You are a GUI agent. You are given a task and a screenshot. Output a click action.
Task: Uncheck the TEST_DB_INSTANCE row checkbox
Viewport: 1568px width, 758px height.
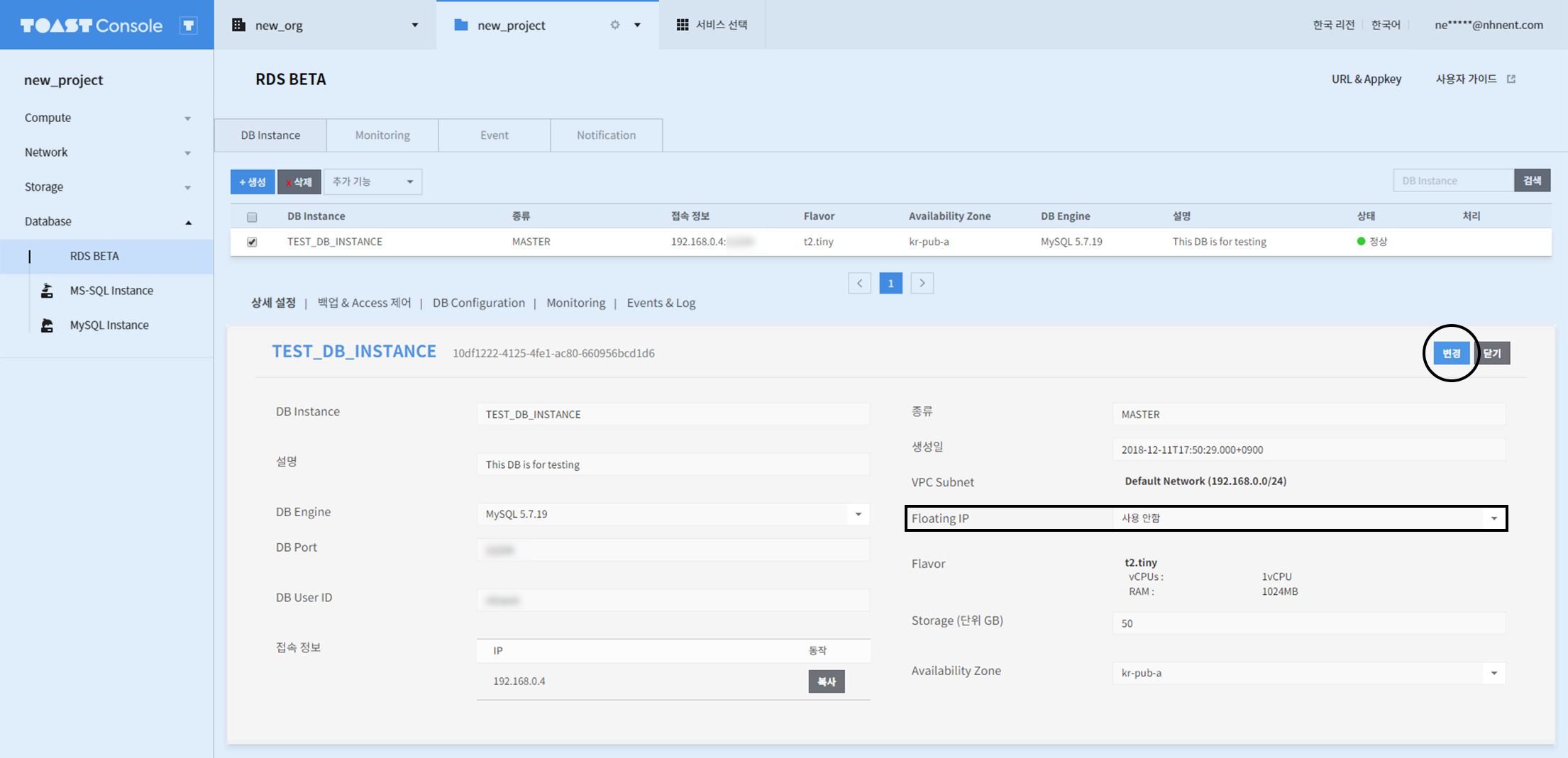click(x=252, y=242)
